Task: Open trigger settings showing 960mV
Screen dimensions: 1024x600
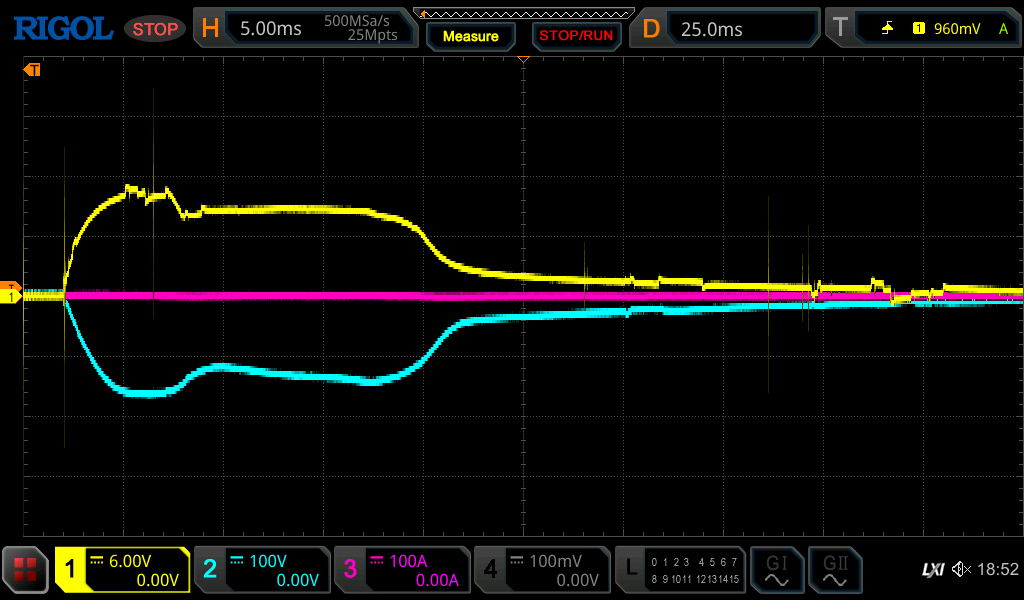Action: click(x=921, y=29)
